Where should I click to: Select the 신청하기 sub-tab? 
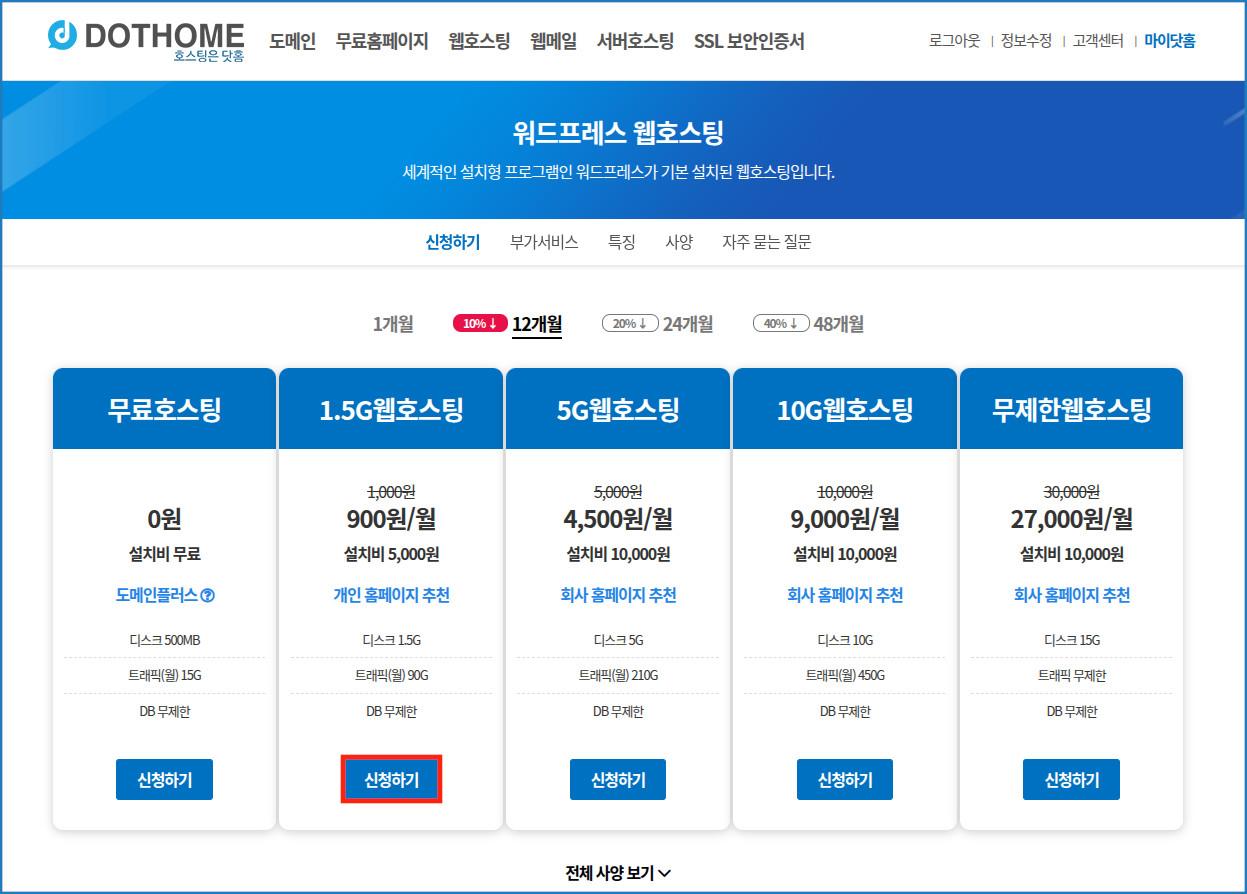click(x=453, y=242)
